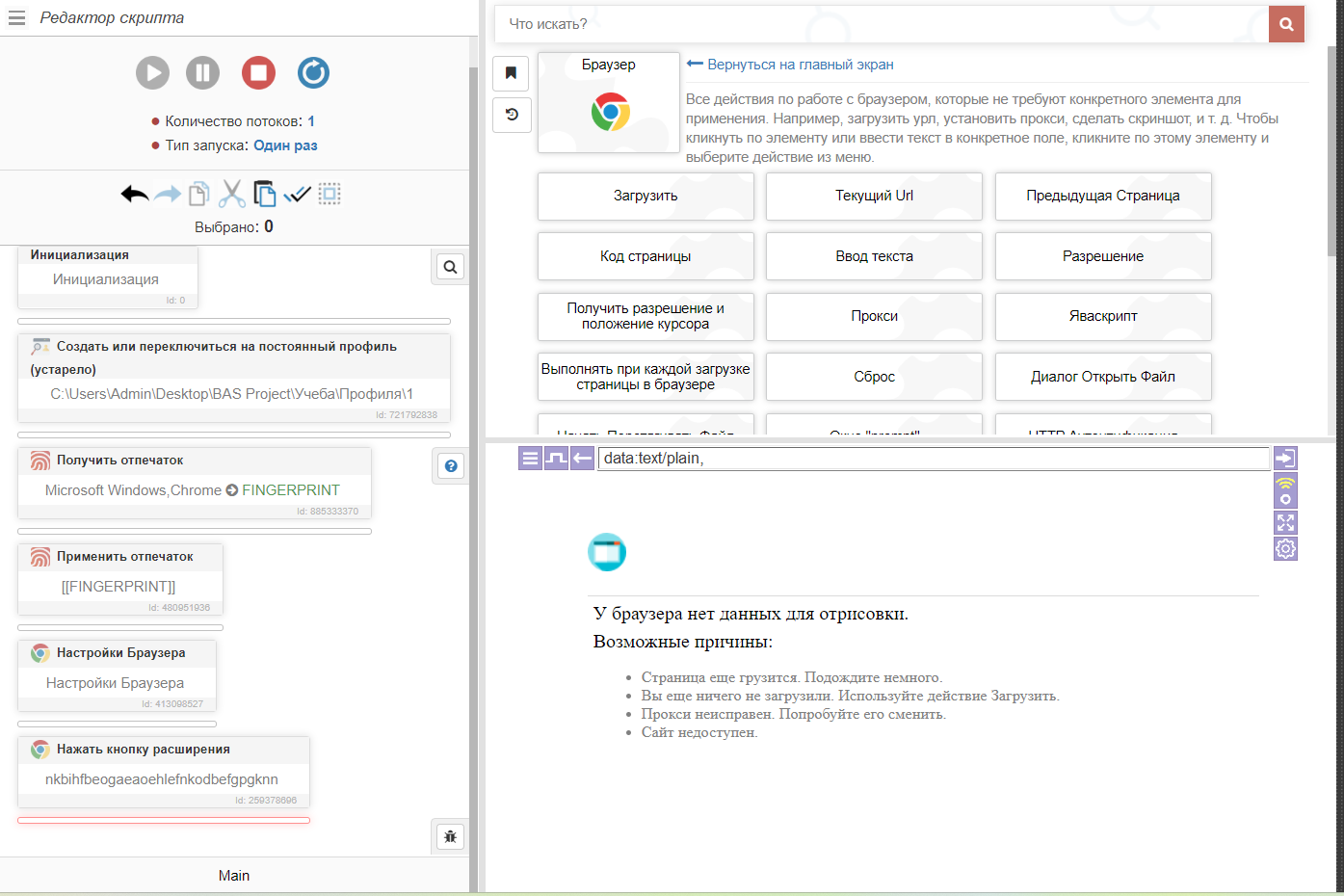Click the "Что искать?" search field
The width and height of the screenshot is (1344, 896).
(x=882, y=24)
